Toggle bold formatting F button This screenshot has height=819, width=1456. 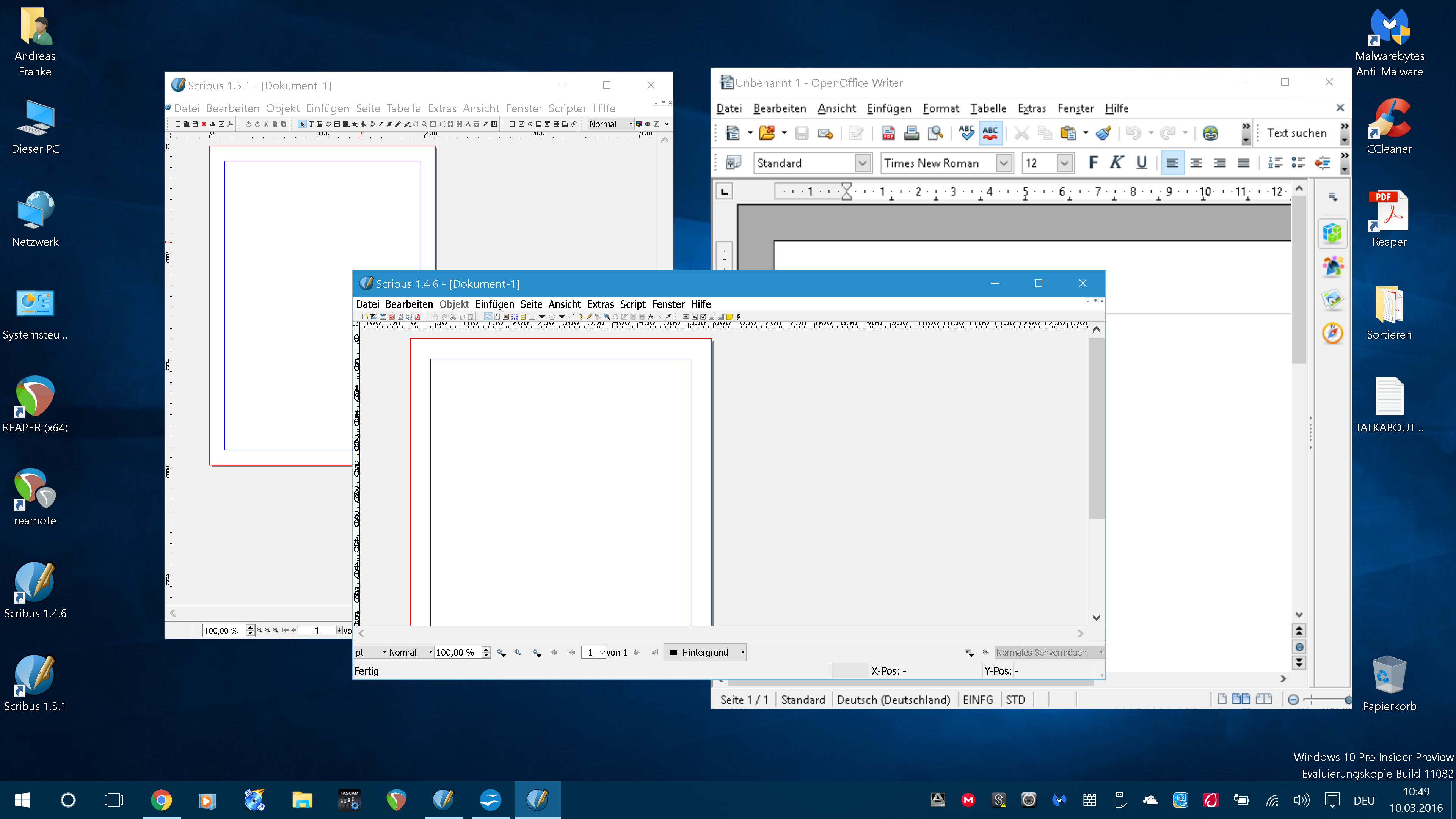pyautogui.click(x=1092, y=163)
